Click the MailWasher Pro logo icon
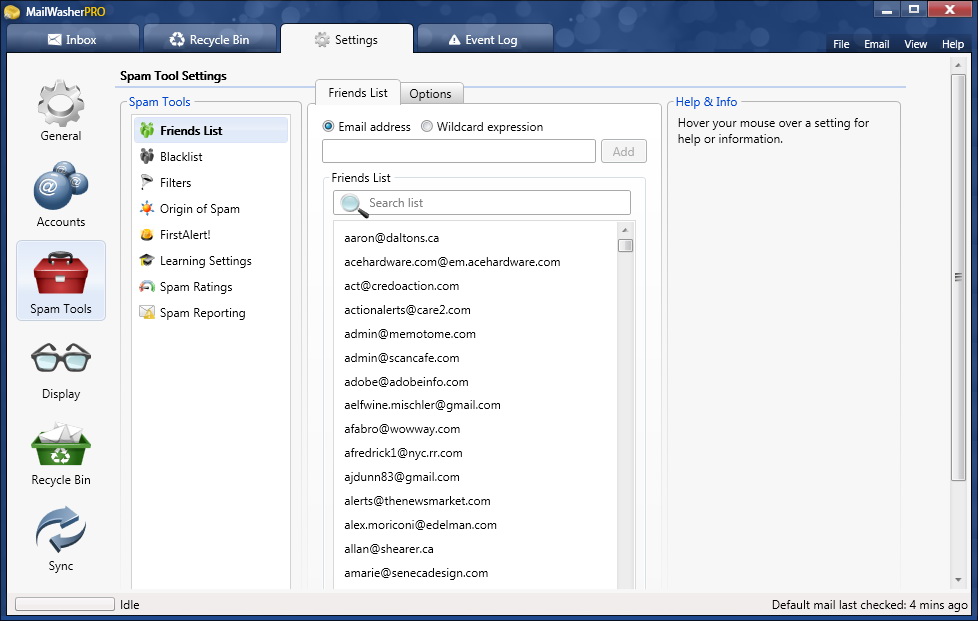 [x=12, y=11]
